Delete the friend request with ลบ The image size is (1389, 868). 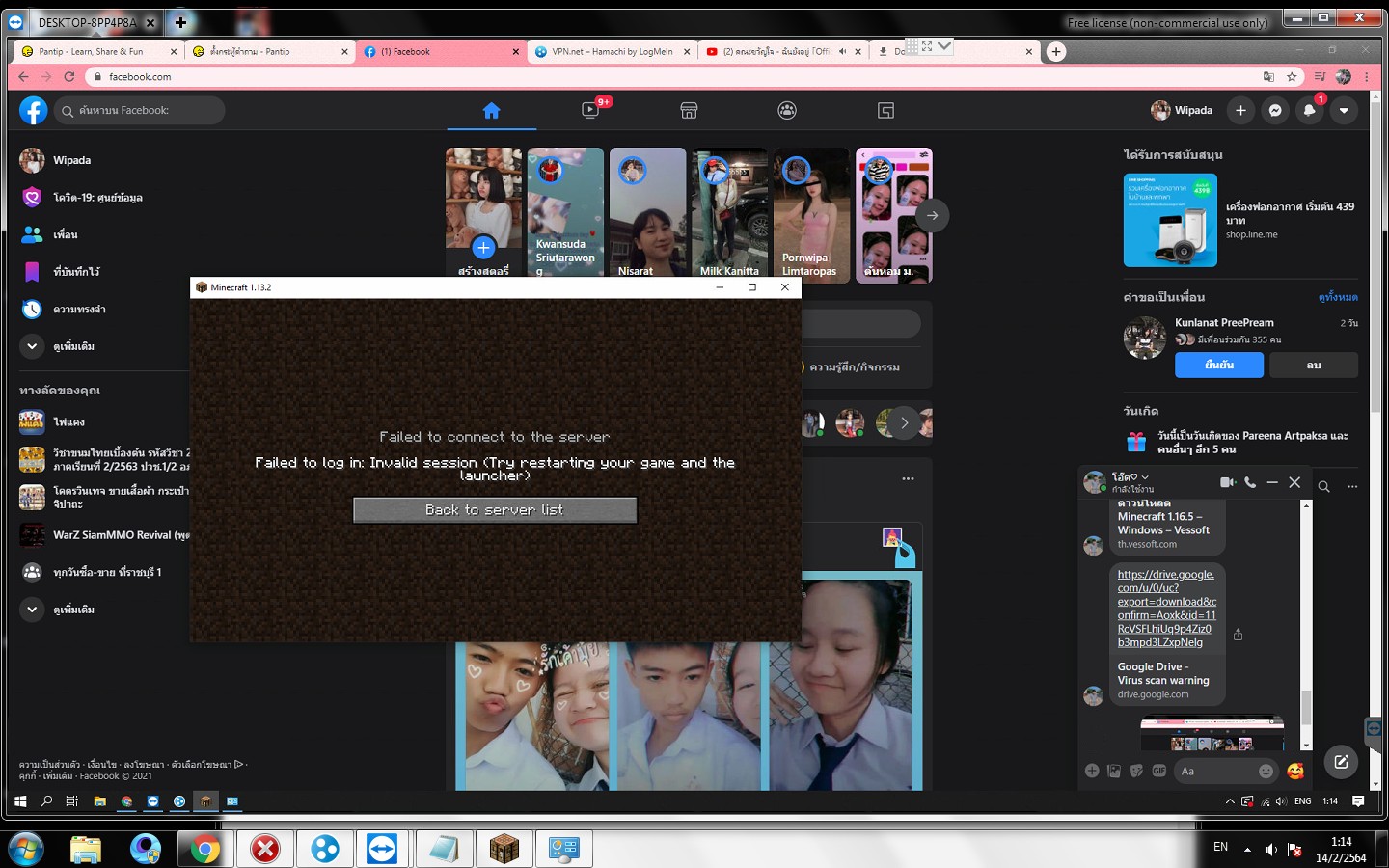coord(1314,365)
